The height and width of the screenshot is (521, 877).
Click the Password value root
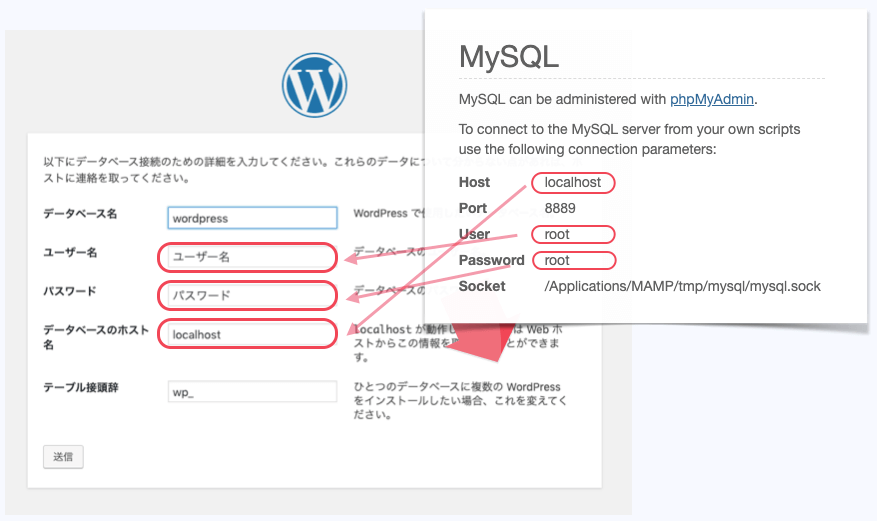coord(557,260)
